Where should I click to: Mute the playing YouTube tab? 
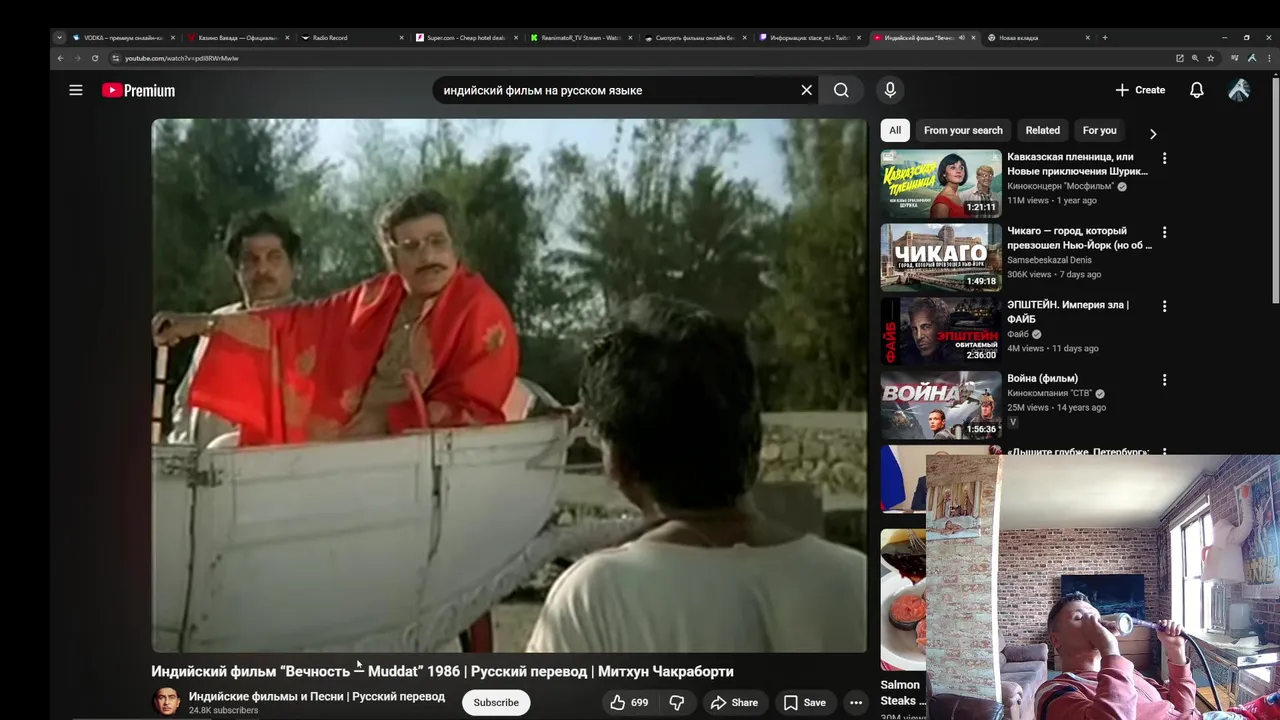point(961,38)
